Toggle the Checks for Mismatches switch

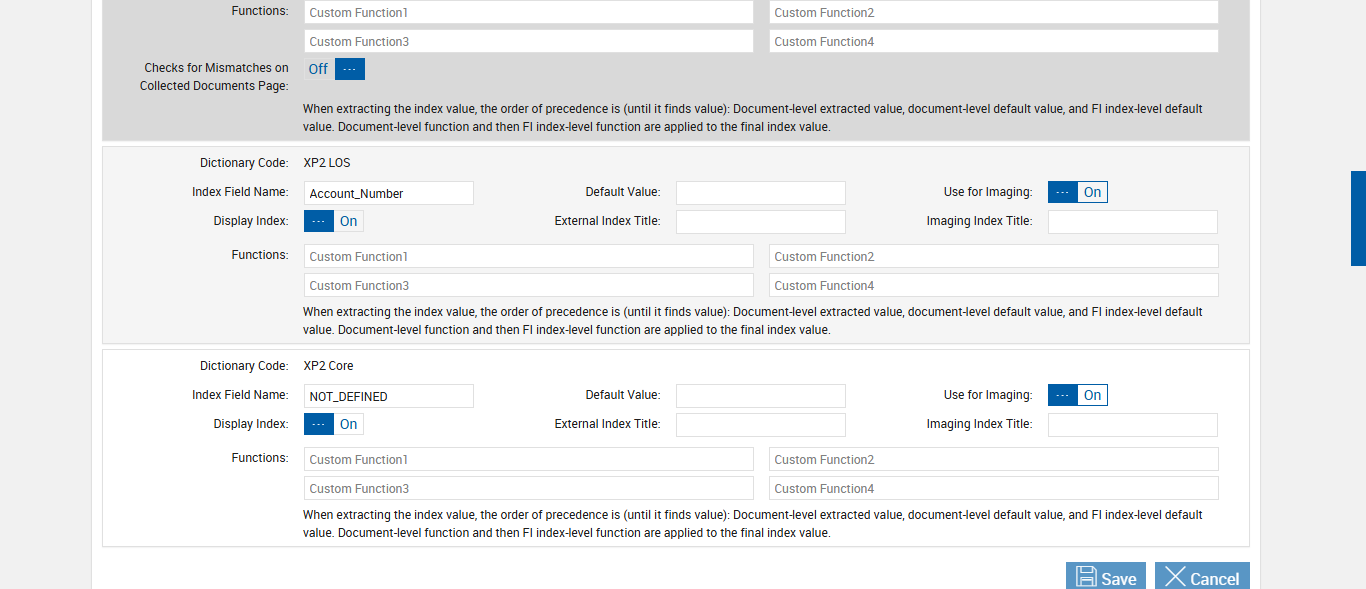[x=335, y=69]
